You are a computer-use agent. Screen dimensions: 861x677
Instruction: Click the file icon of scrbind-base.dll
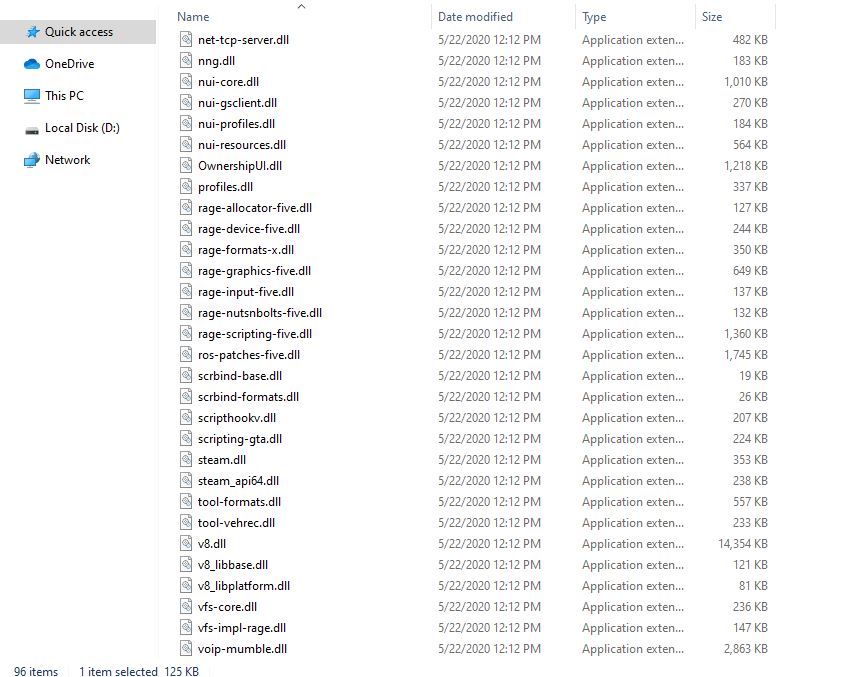pyautogui.click(x=186, y=376)
